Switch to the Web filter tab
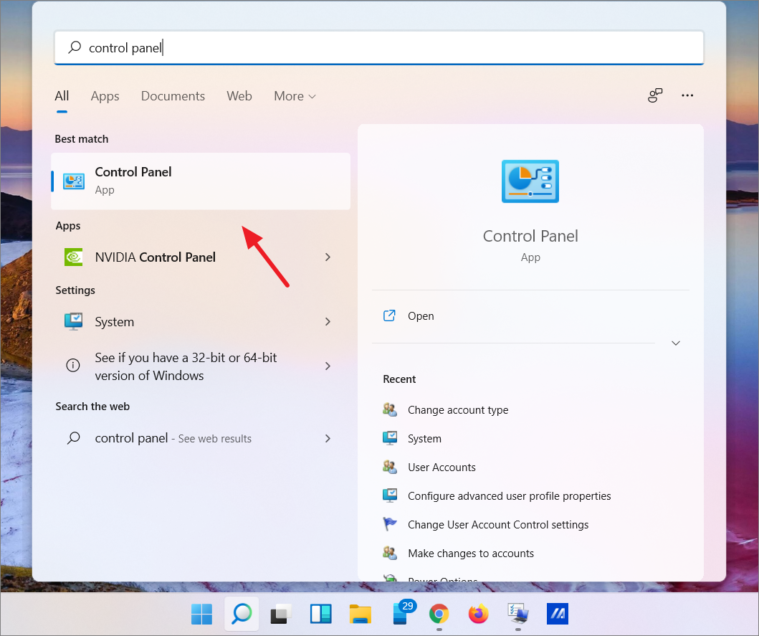This screenshot has width=759, height=636. coord(239,96)
